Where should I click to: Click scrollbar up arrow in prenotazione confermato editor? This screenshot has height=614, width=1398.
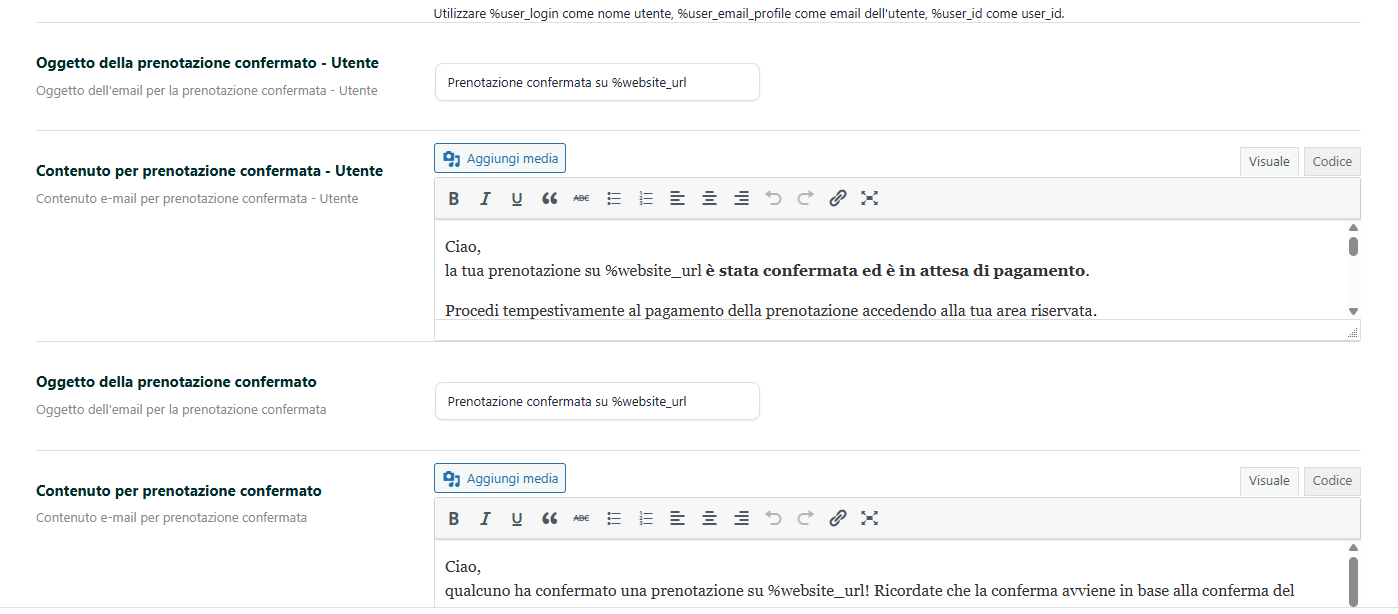(x=1353, y=548)
